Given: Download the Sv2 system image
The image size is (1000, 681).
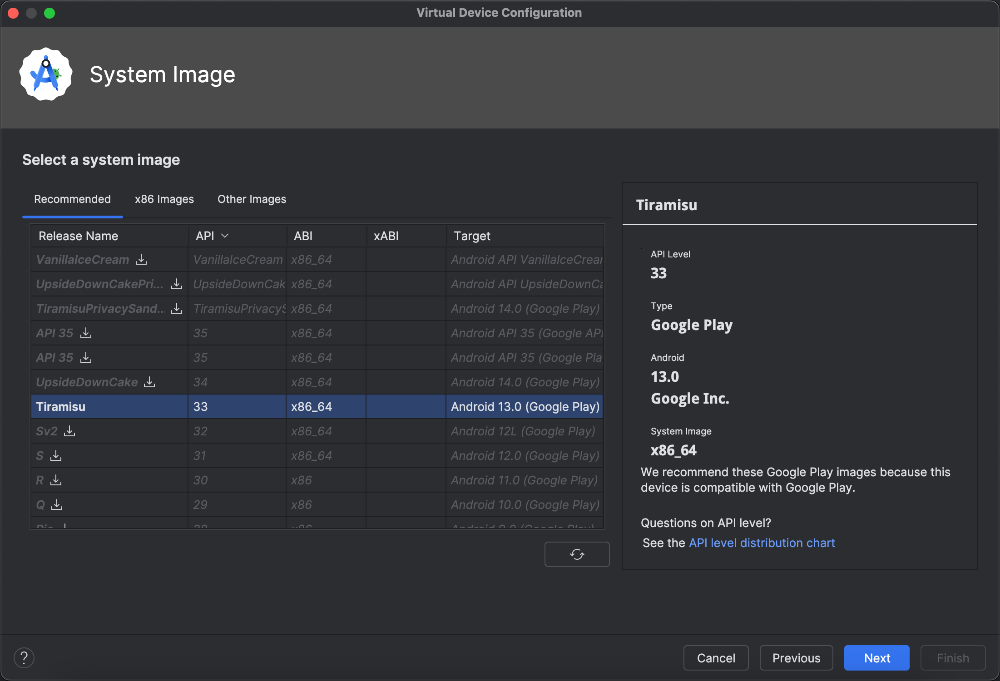Looking at the screenshot, I should [70, 431].
